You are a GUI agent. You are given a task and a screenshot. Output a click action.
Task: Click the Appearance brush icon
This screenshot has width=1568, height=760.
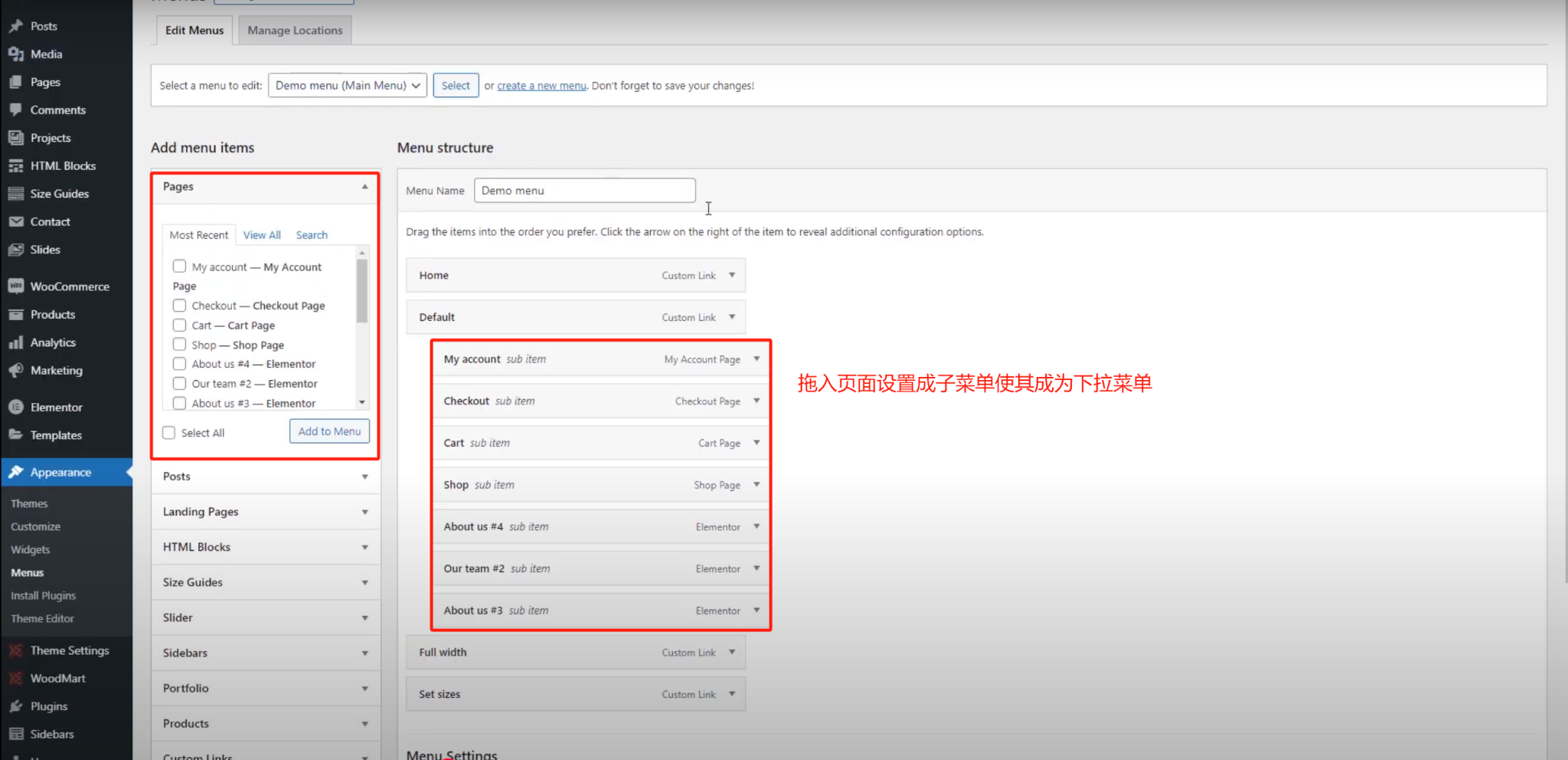point(16,472)
